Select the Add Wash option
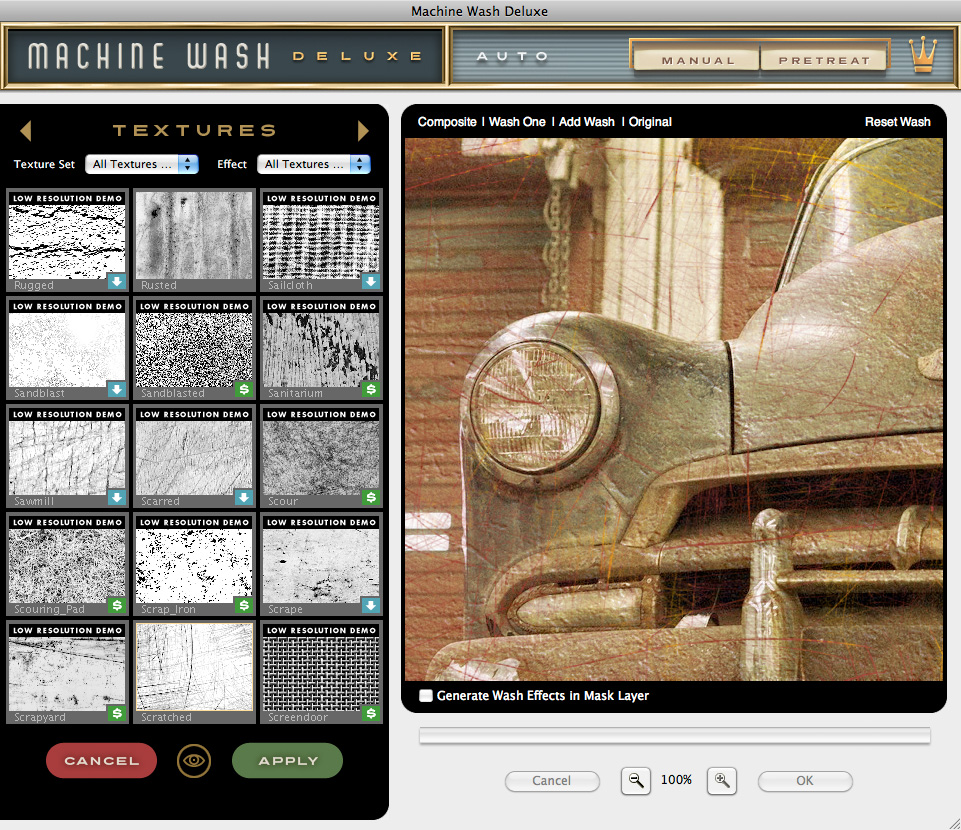 click(587, 122)
